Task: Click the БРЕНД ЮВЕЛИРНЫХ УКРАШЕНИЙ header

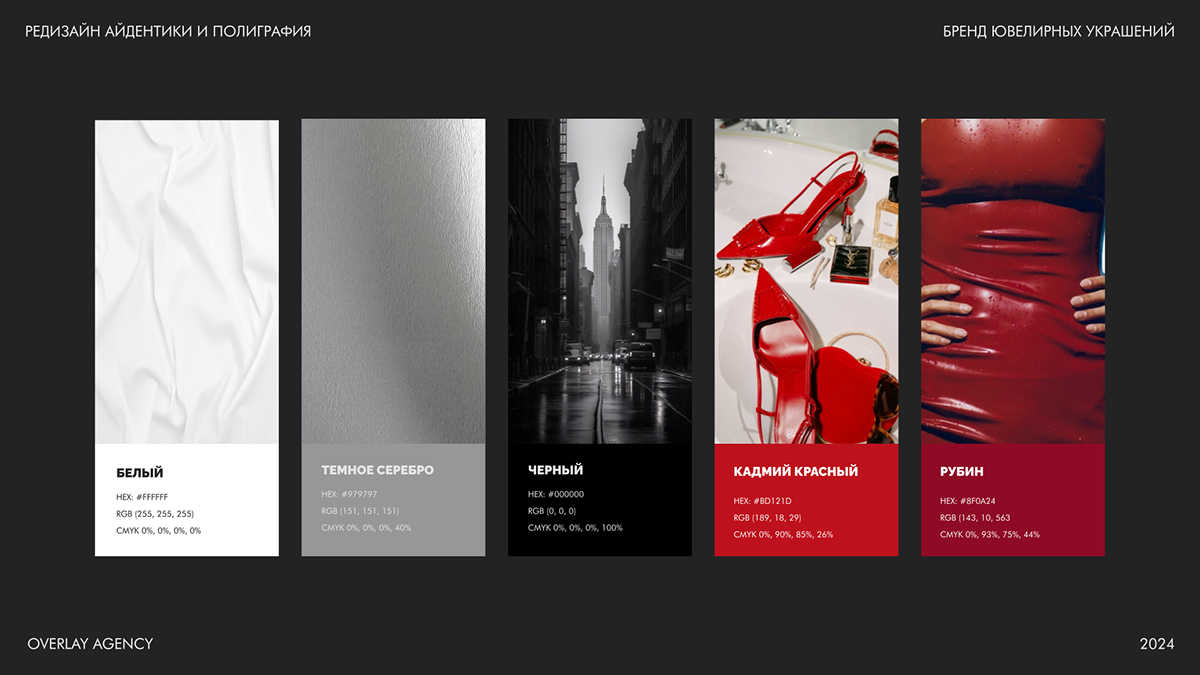Action: [x=1058, y=32]
